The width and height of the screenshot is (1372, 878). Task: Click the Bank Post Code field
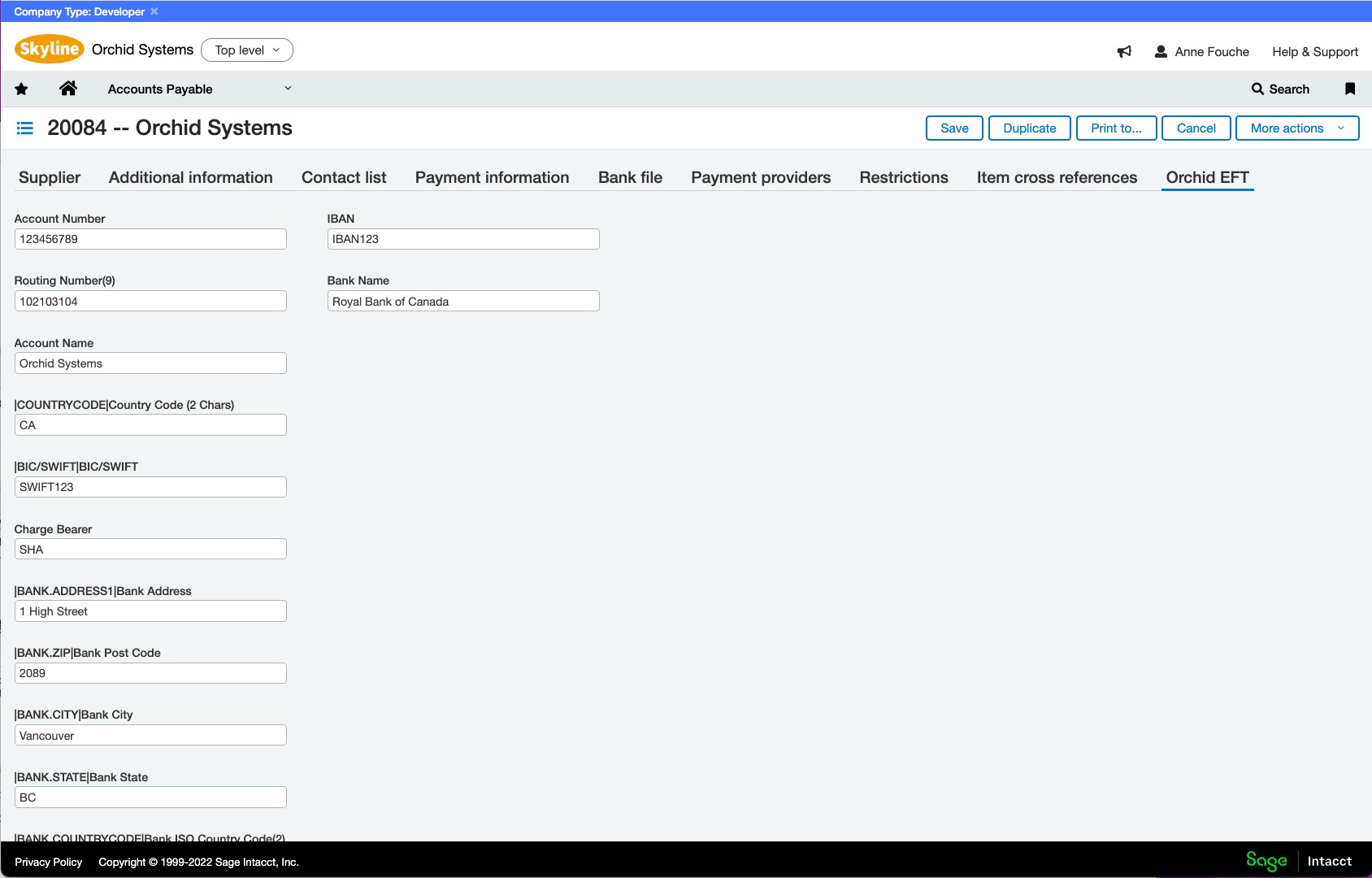pyautogui.click(x=150, y=673)
